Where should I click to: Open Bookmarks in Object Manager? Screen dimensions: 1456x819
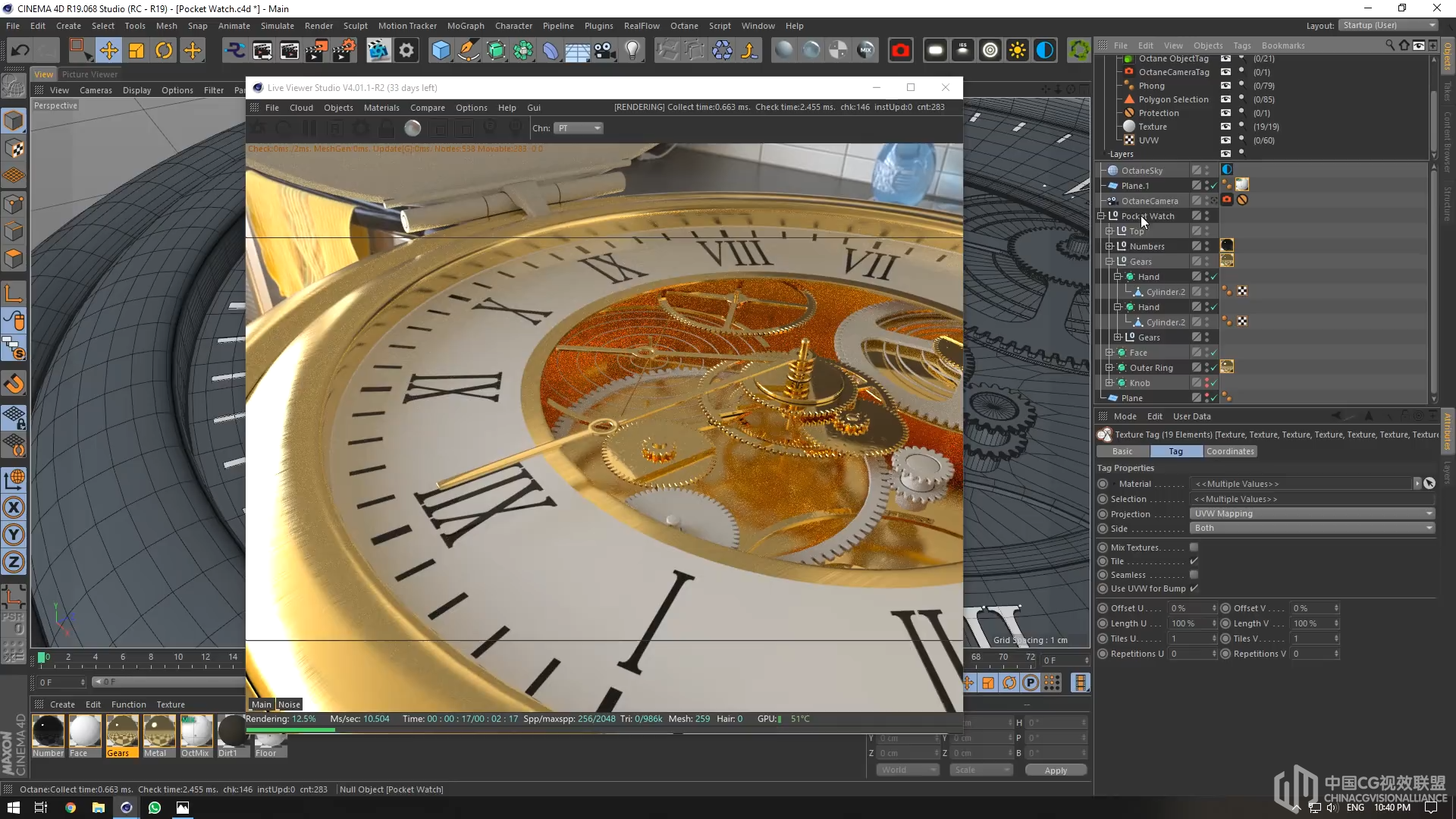click(1283, 45)
